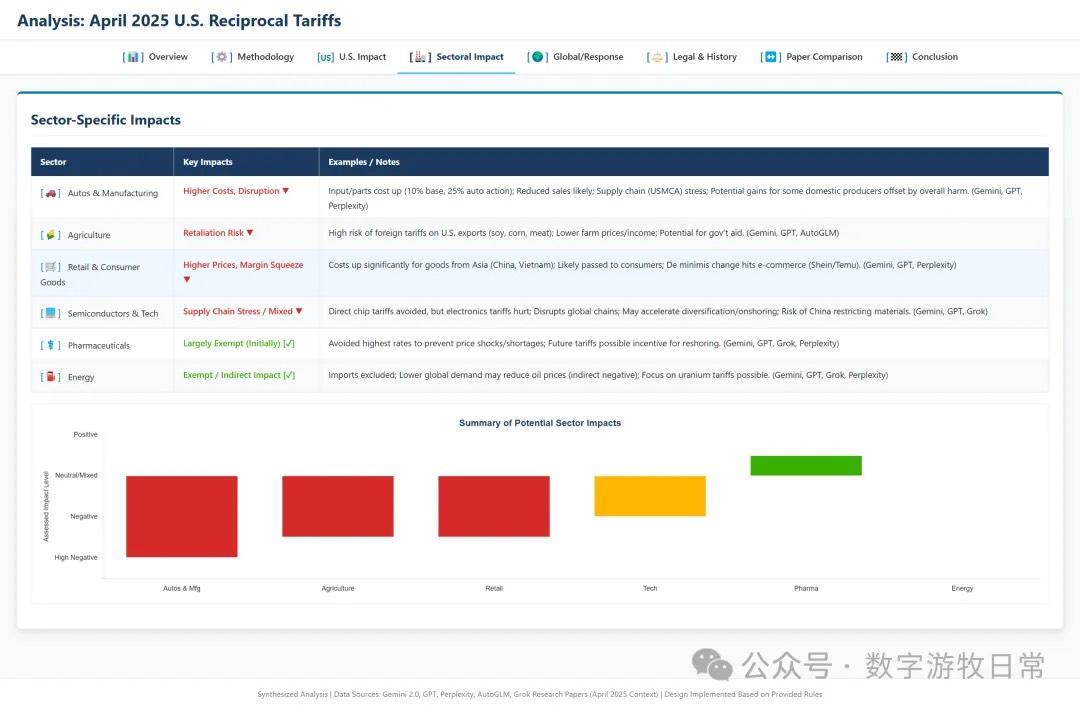
Task: Click the shopping cart icon in Retail row
Action: pyautogui.click(x=51, y=267)
